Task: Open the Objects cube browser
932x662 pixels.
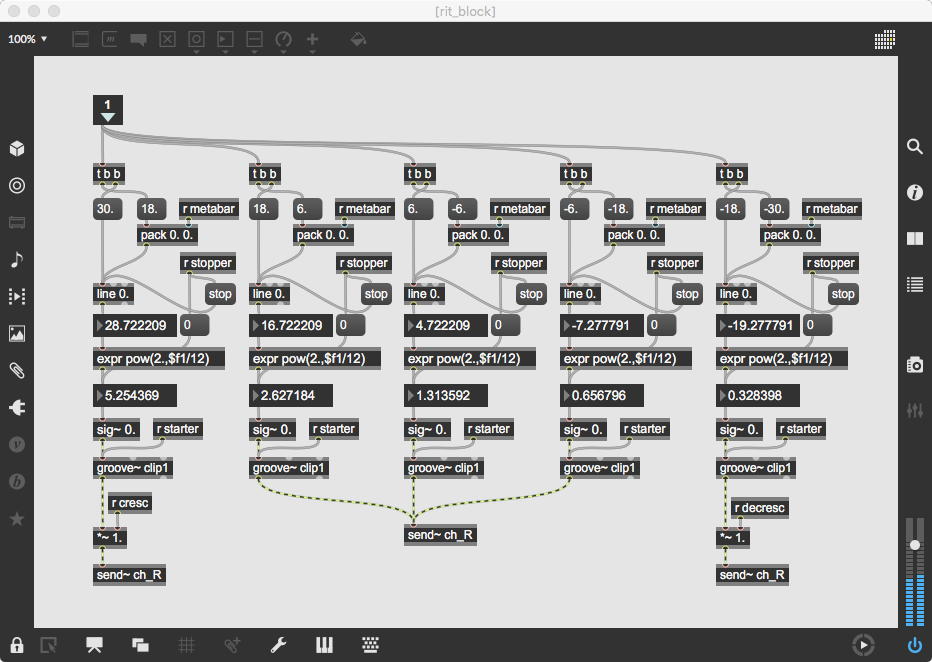Action: 17,149
